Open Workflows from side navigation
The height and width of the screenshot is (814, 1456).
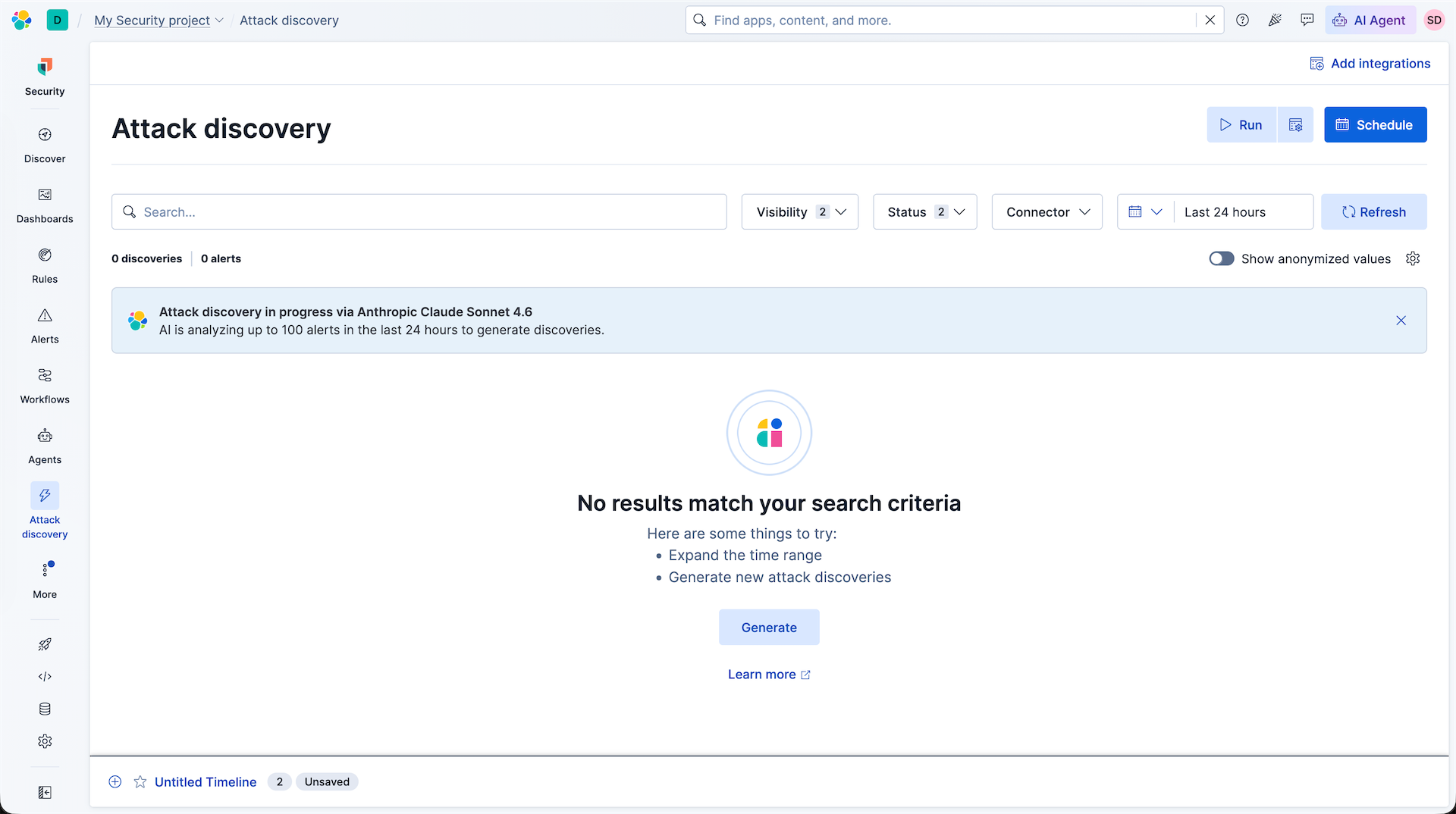[45, 387]
